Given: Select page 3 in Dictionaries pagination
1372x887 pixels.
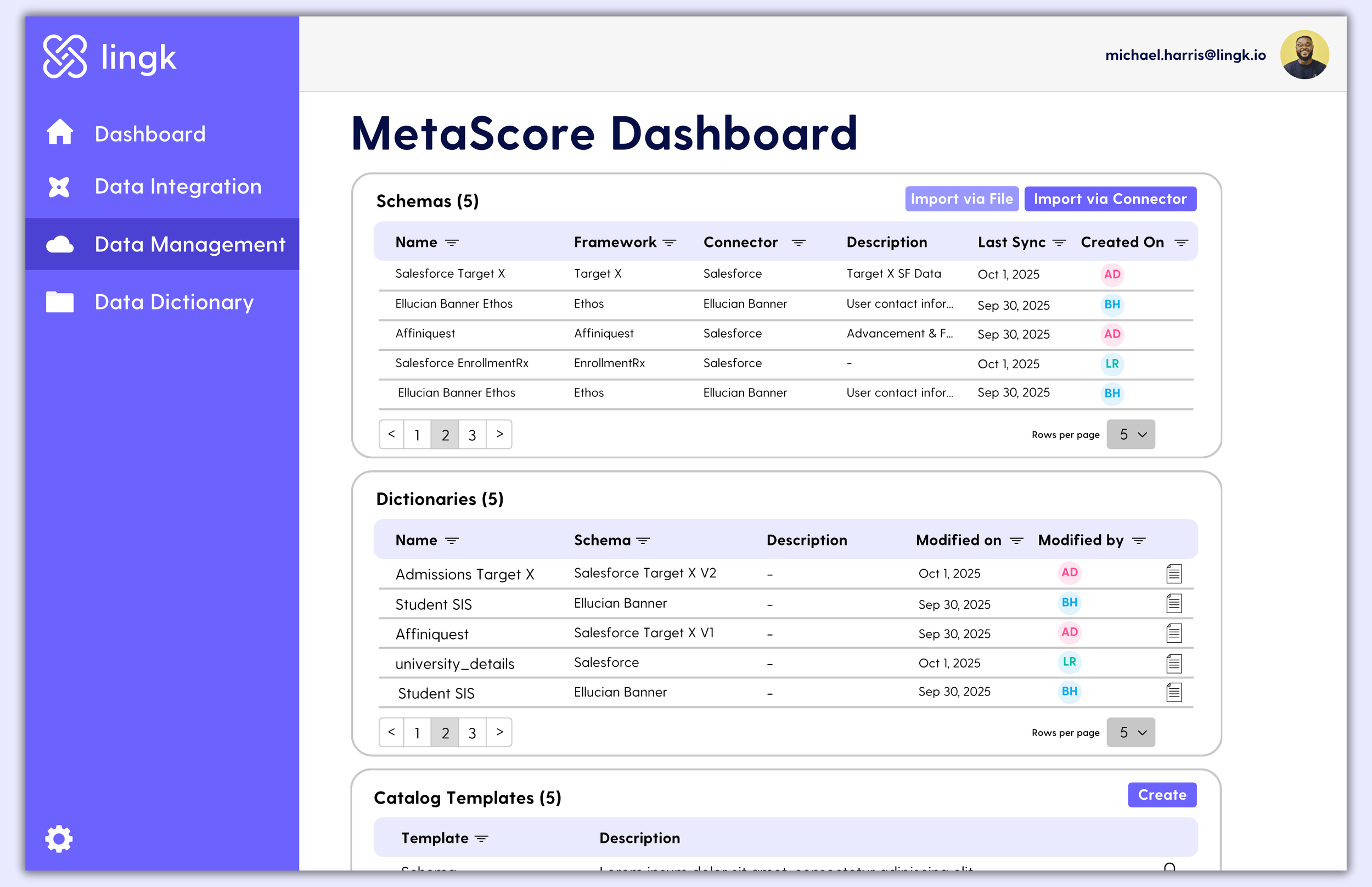Looking at the screenshot, I should 472,733.
